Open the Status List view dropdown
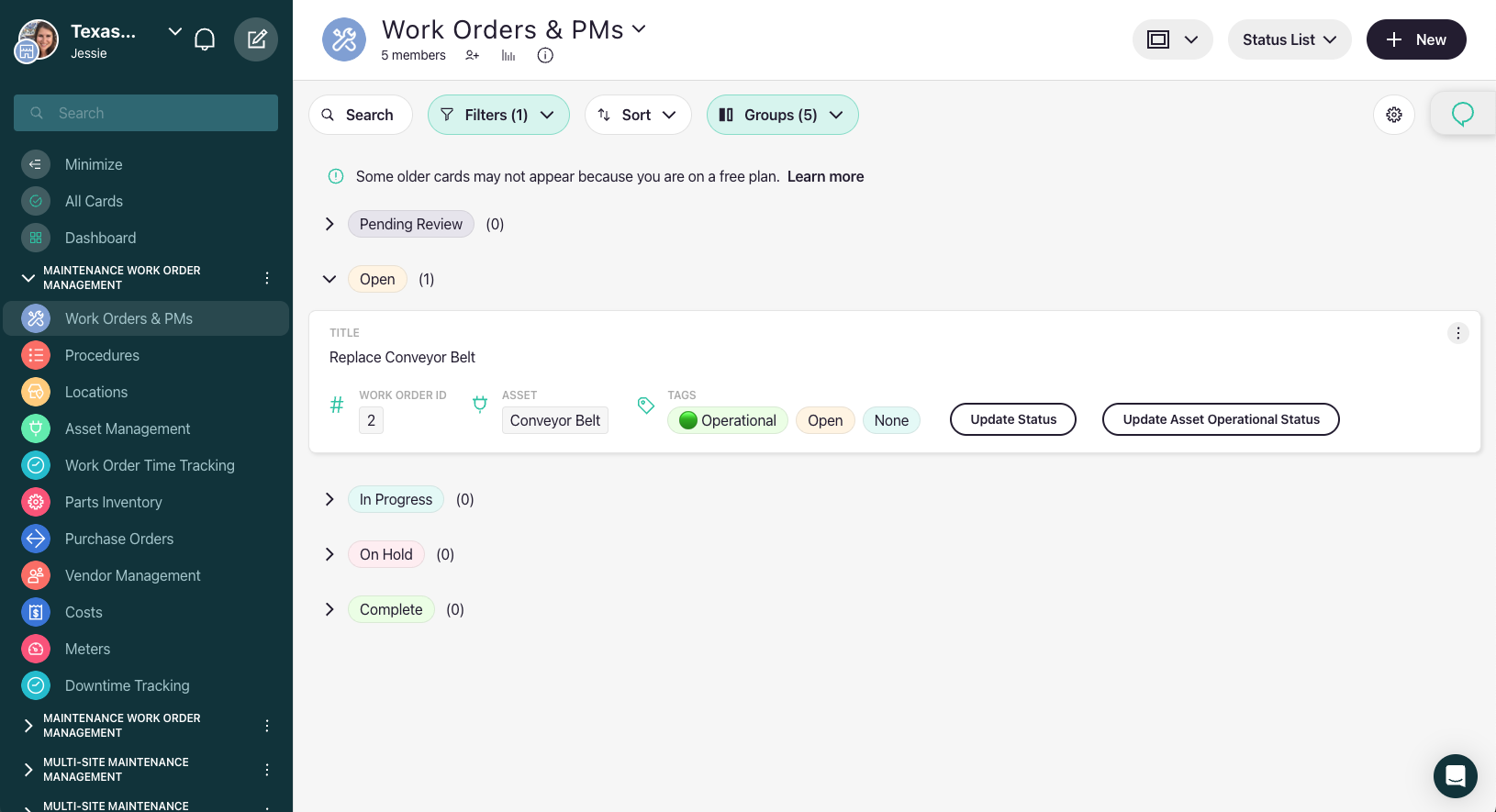 coord(1289,39)
